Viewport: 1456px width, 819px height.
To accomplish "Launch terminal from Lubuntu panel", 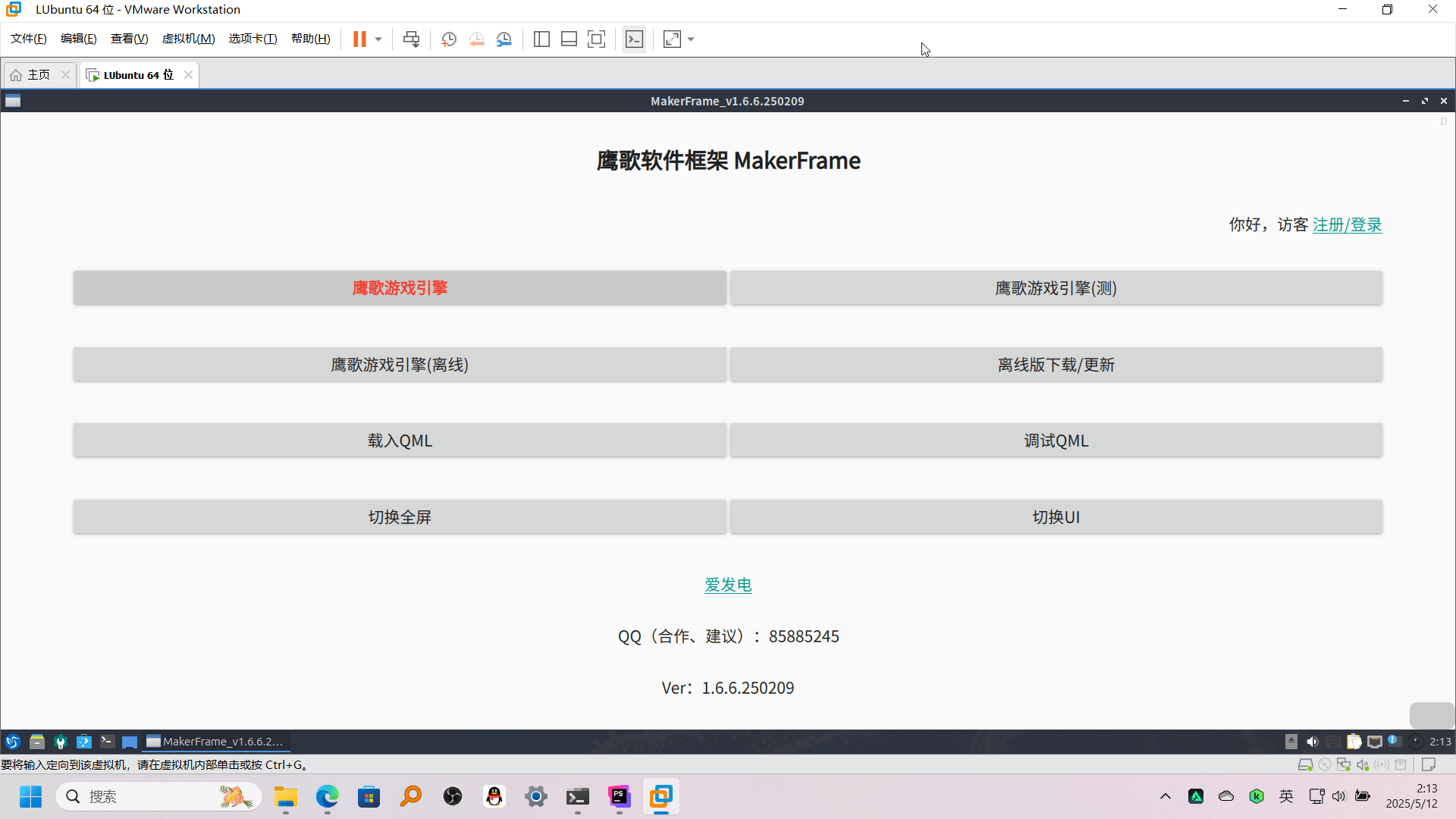I will [x=108, y=742].
